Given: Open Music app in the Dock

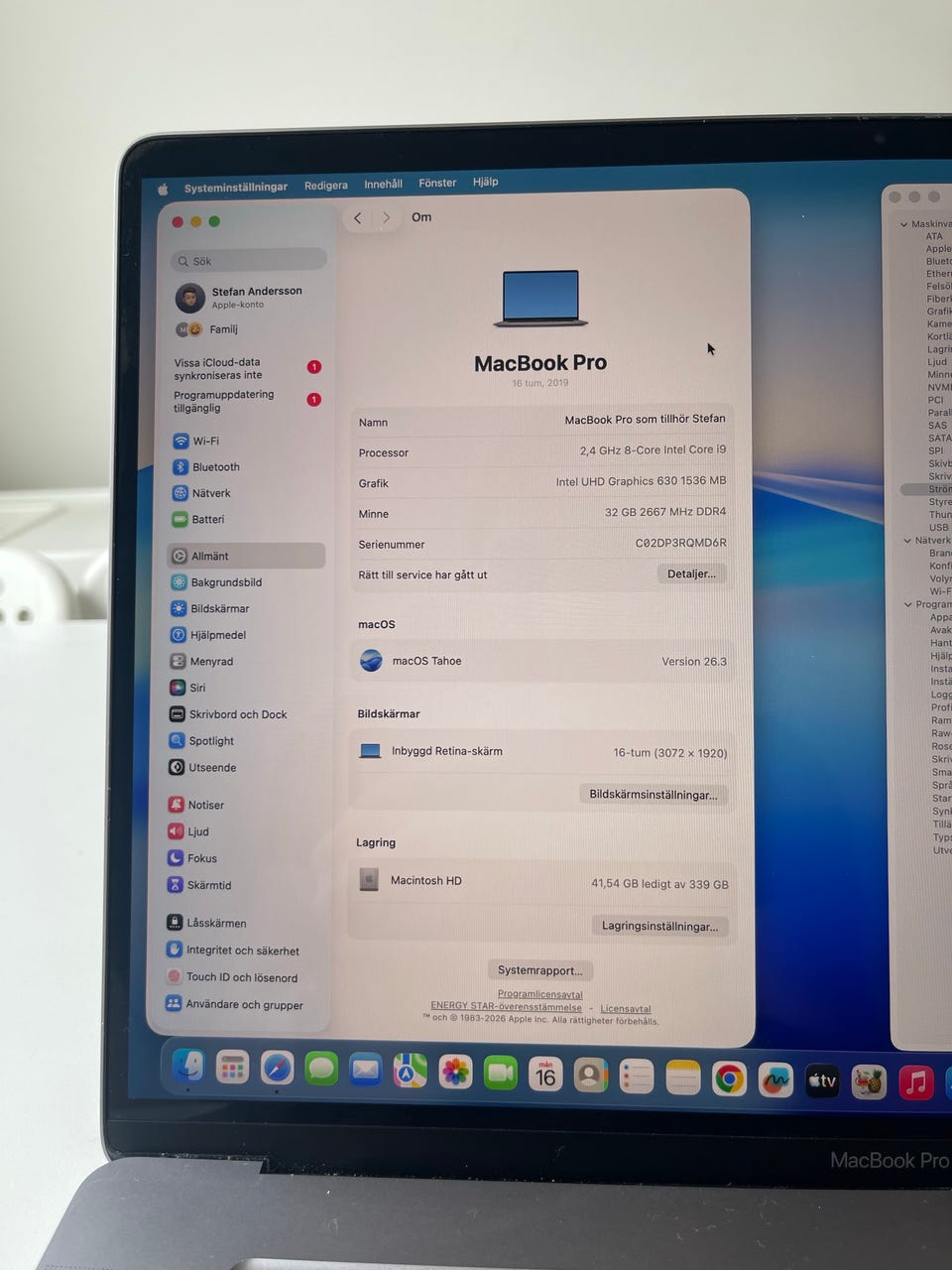Looking at the screenshot, I should (x=916, y=1082).
